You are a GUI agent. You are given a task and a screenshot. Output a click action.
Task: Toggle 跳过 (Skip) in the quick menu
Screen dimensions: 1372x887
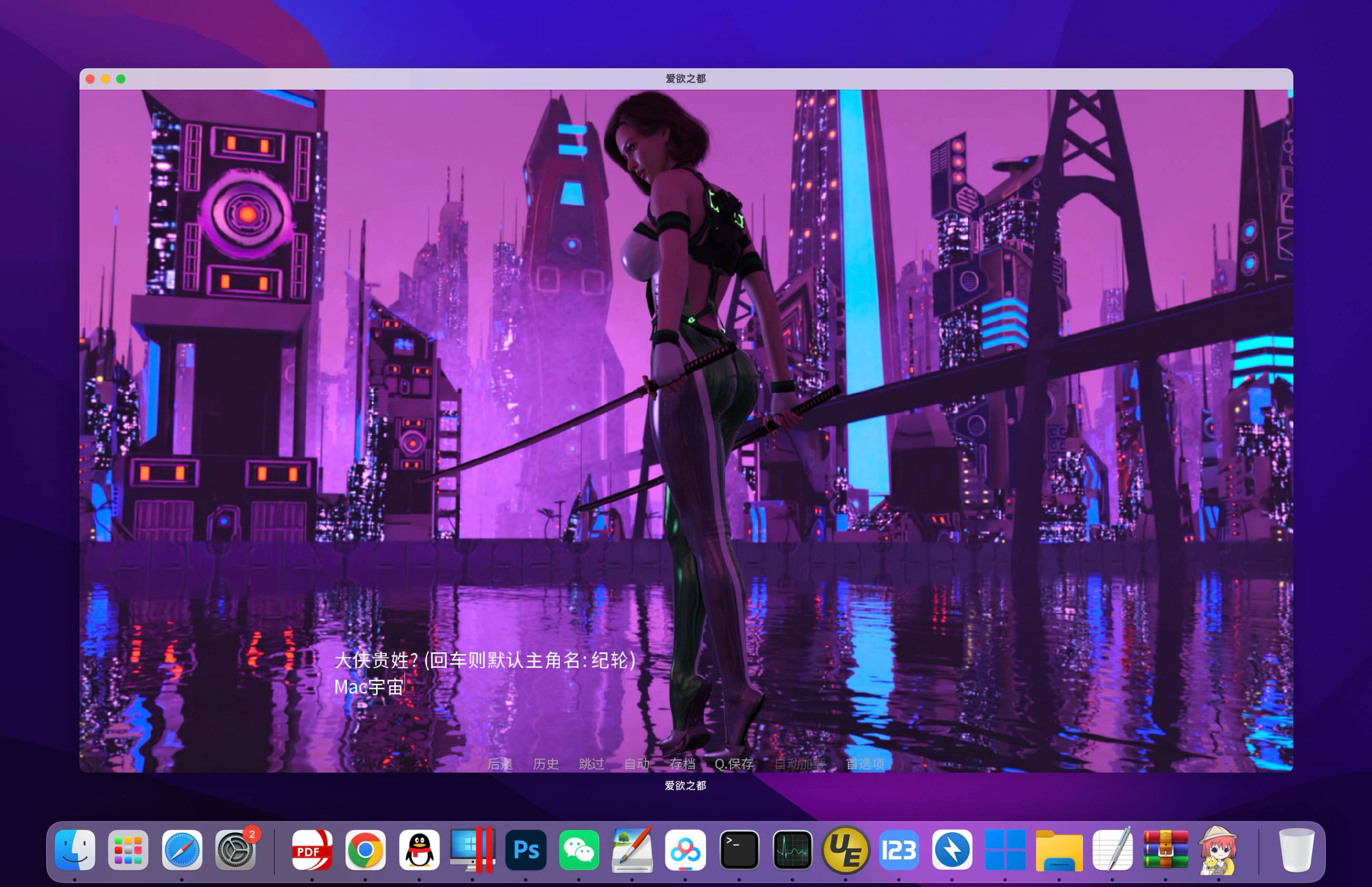592,764
